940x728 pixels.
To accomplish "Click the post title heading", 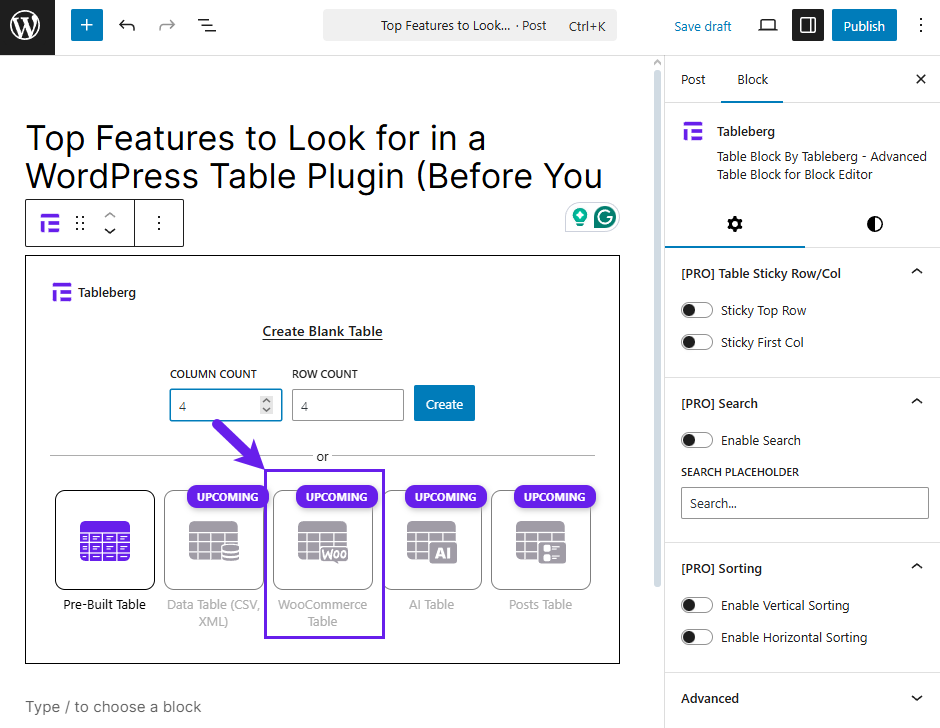I will point(315,157).
